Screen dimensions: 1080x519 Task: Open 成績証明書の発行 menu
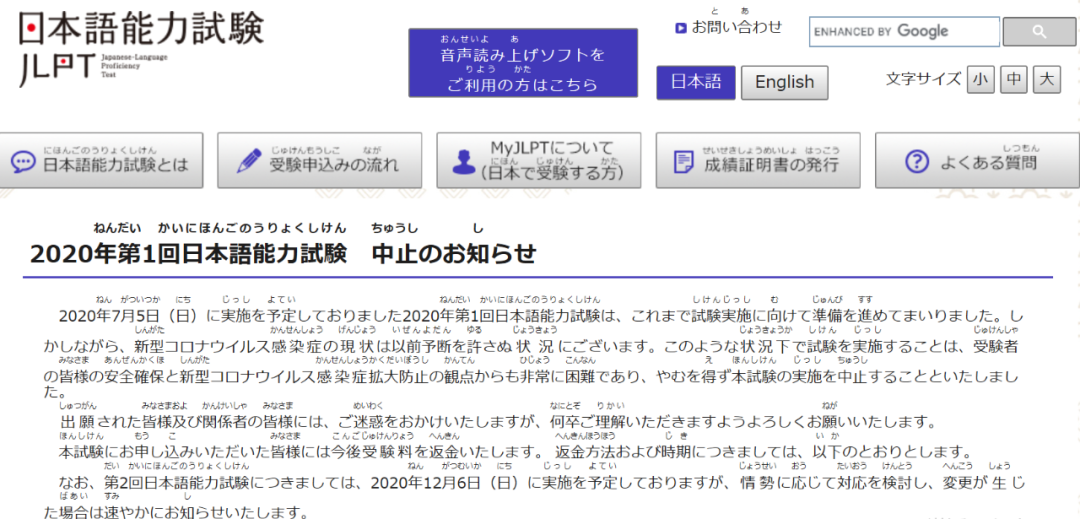tap(758, 160)
